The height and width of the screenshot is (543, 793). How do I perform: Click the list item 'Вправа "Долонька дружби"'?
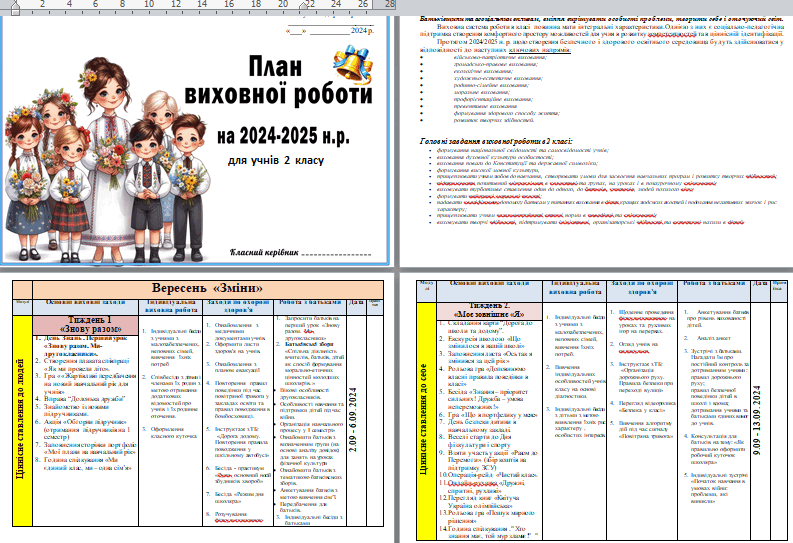click(x=85, y=398)
